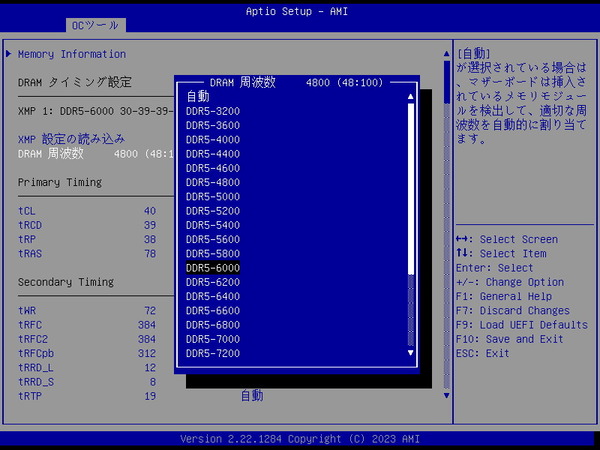Click the F10: Save and Exit hint

509,339
